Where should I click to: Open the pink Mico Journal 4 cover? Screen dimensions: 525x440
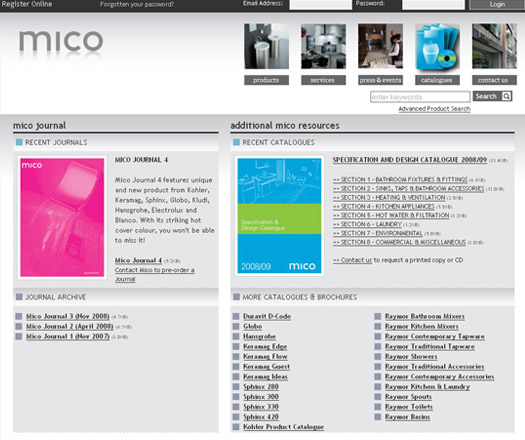[62, 217]
